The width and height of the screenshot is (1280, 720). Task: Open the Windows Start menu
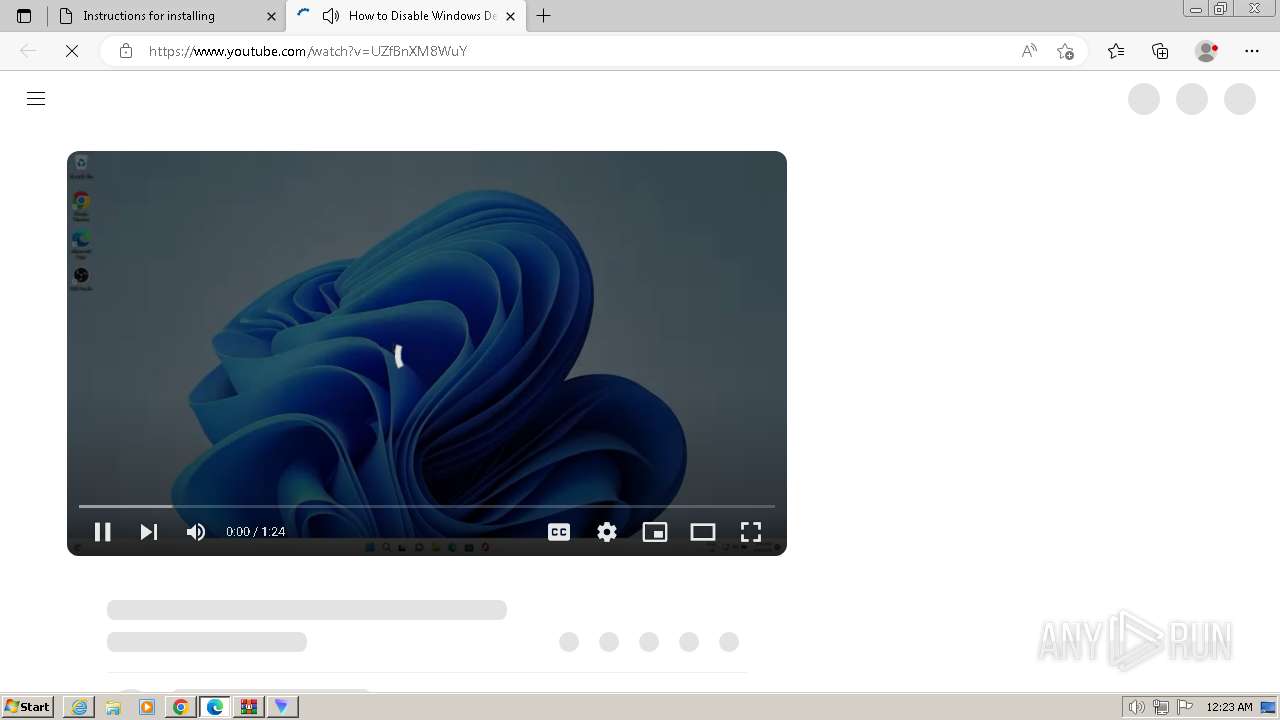pyautogui.click(x=28, y=707)
